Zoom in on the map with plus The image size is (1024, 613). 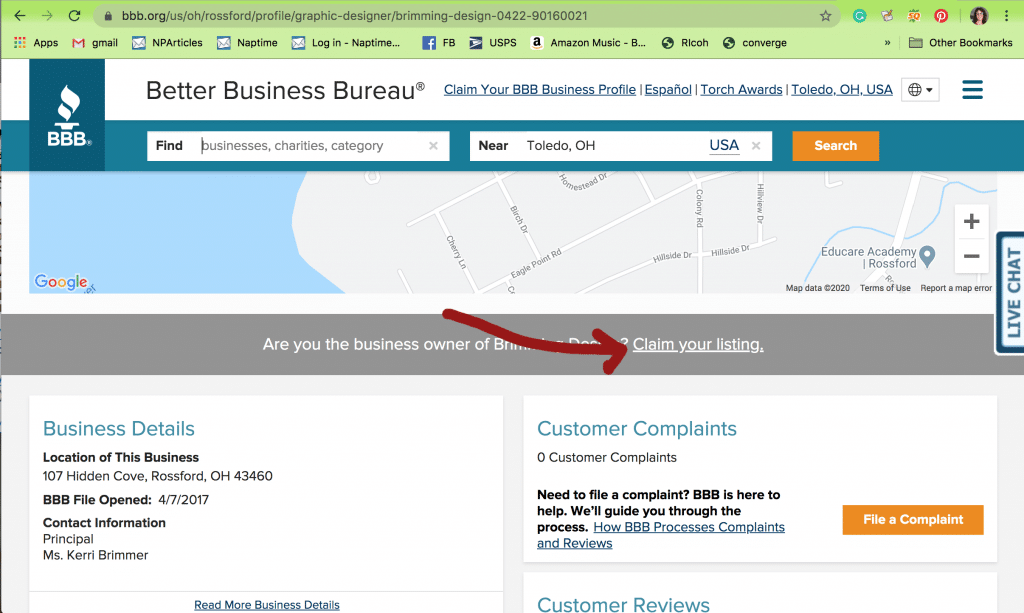point(971,221)
